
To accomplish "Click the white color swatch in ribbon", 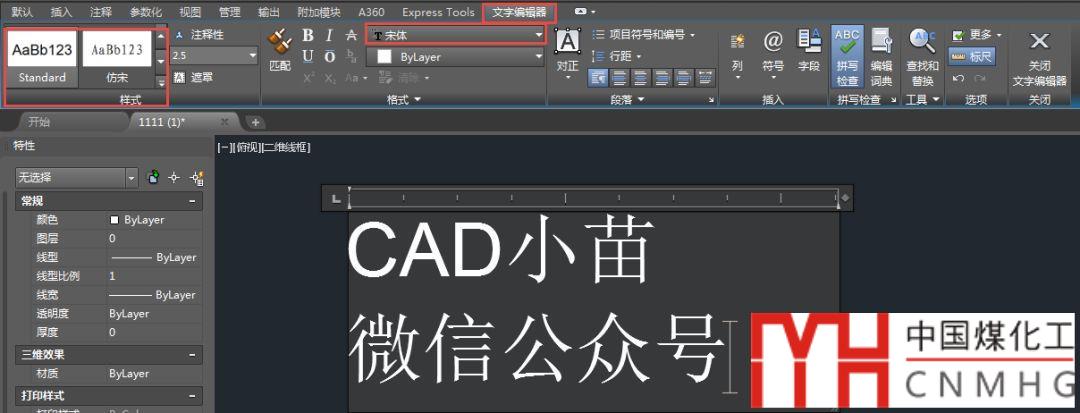I will tap(384, 57).
